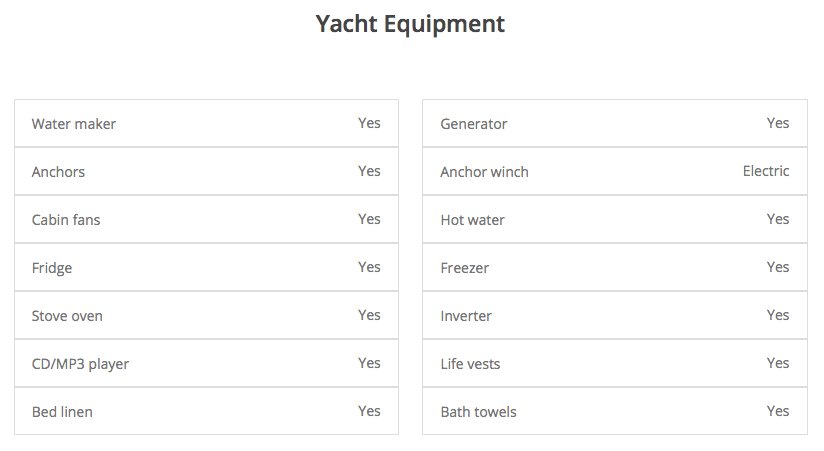This screenshot has width=824, height=451.
Task: Click the CD/MP3 player row
Action: 206,364
